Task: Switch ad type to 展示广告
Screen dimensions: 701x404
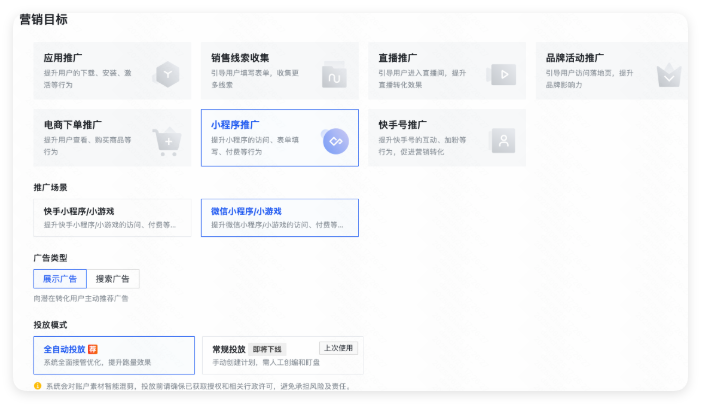Action: 60,279
